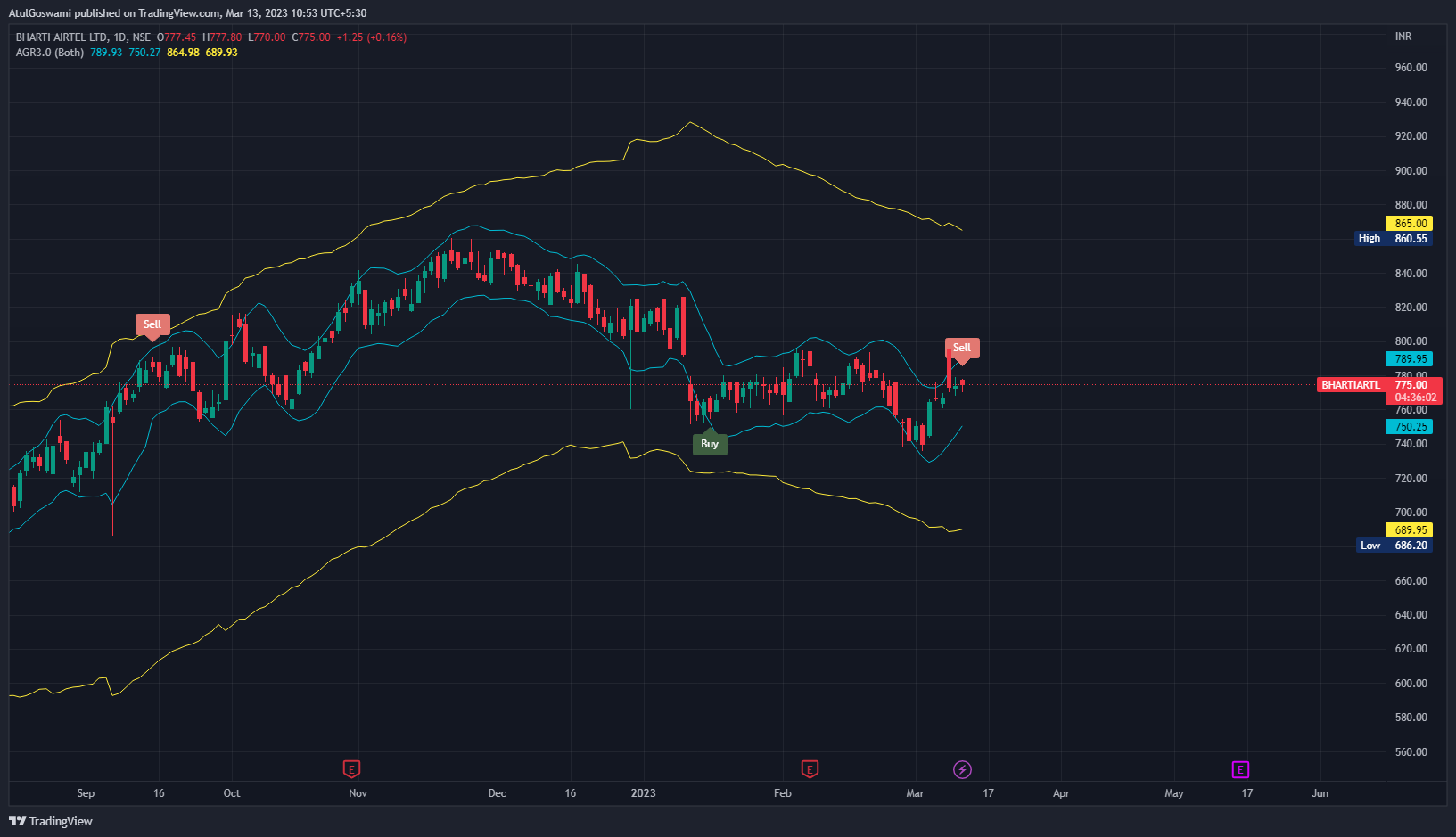Click the Dec label on time axis
The height and width of the screenshot is (837, 1456).
[x=497, y=793]
